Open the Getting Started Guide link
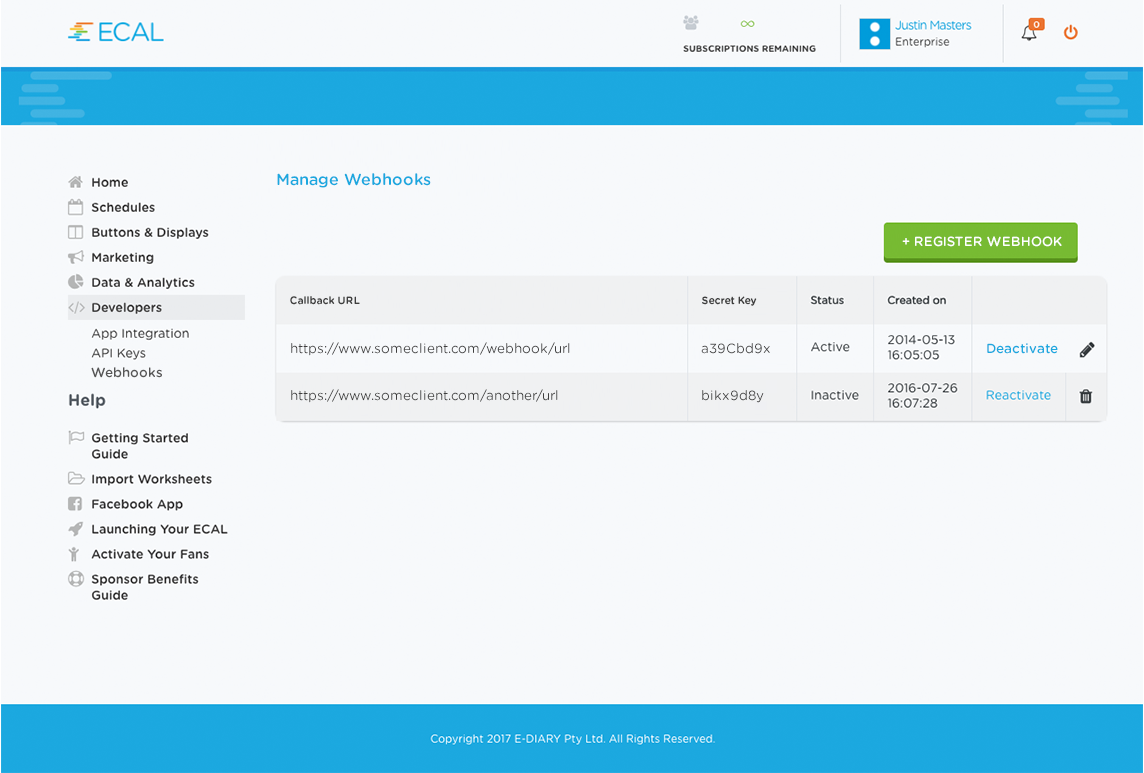Screen dimensions: 1144x773 [139, 445]
